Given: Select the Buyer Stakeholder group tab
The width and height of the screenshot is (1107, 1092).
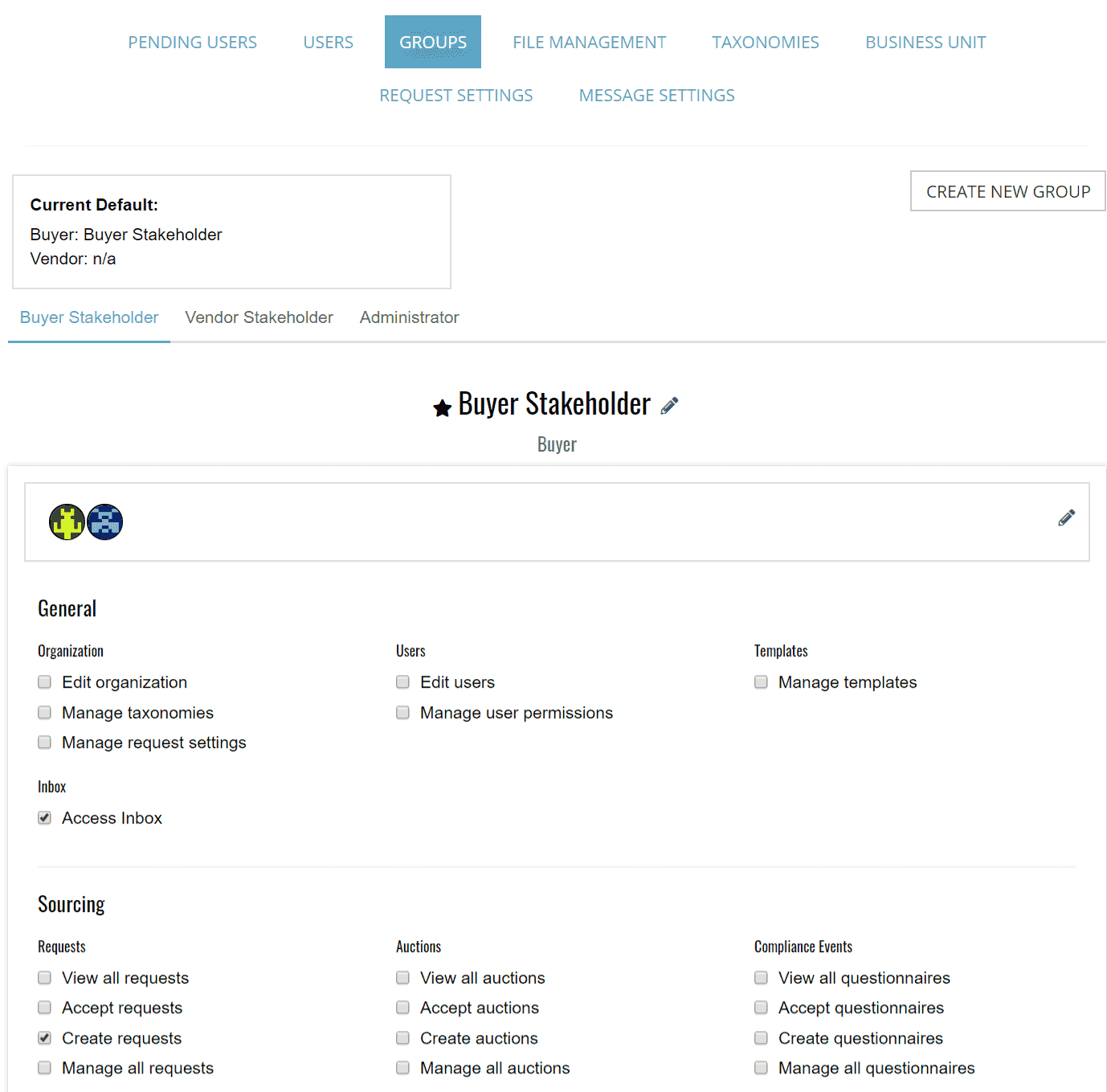Looking at the screenshot, I should pyautogui.click(x=89, y=317).
